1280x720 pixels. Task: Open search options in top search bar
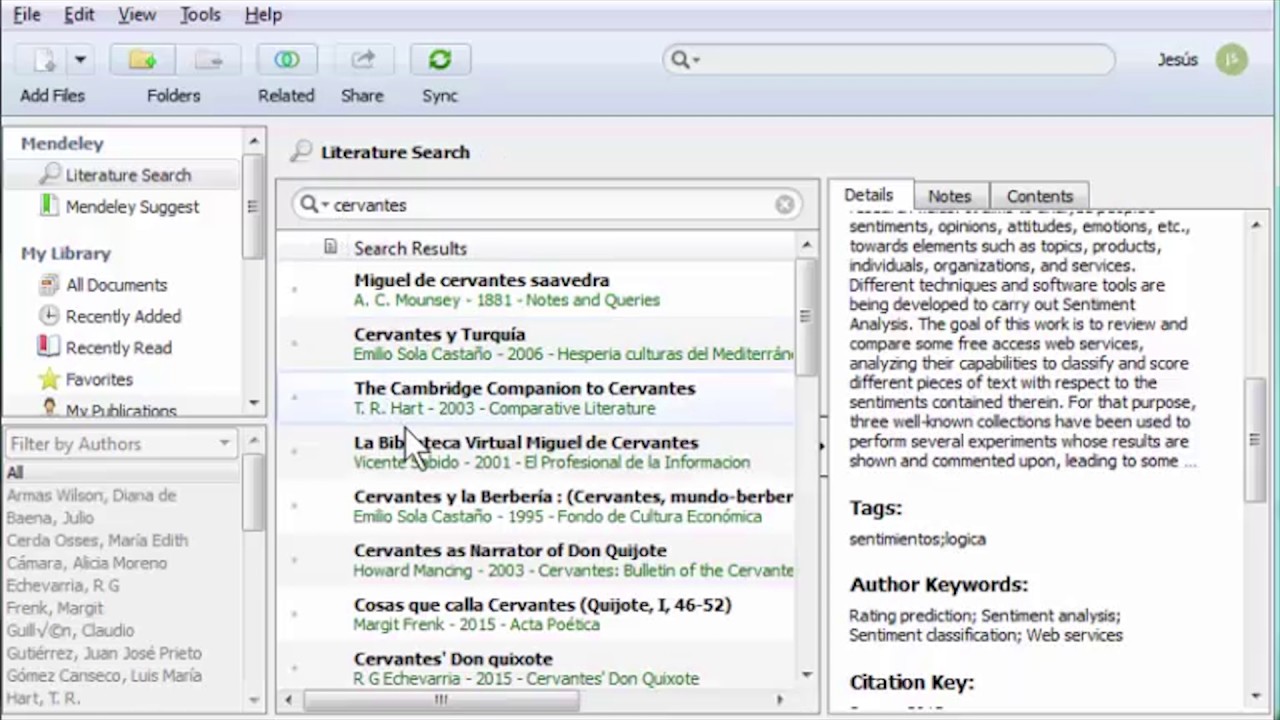(x=685, y=60)
